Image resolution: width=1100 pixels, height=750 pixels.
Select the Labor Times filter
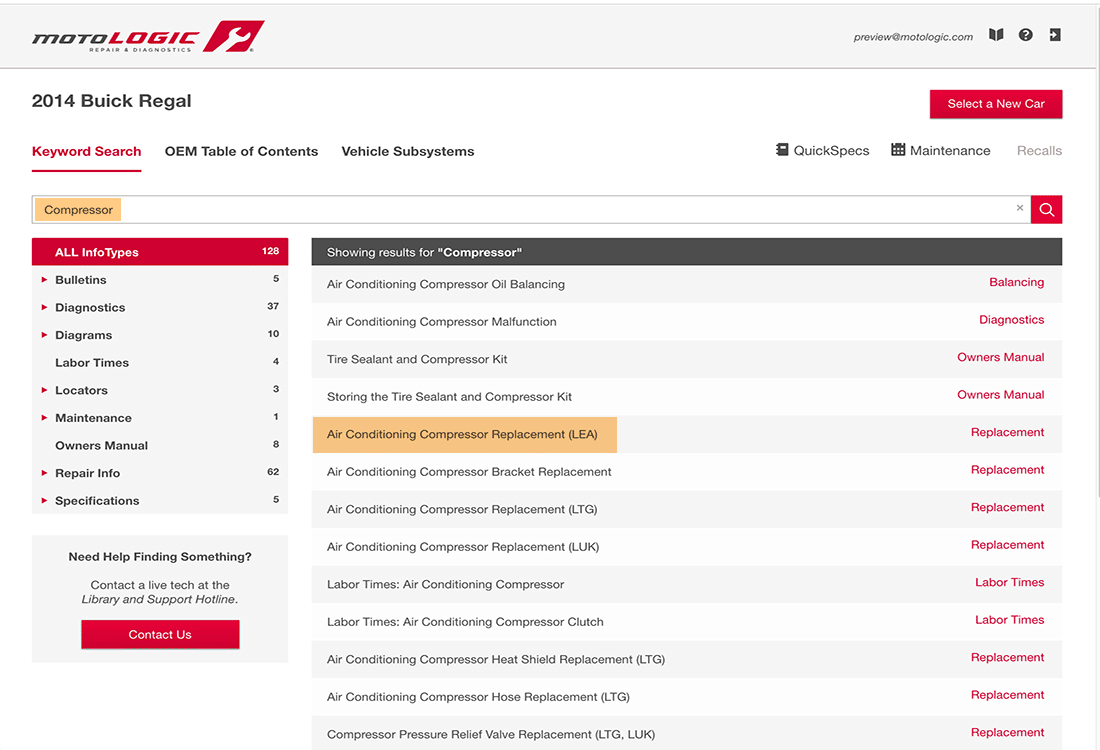point(92,363)
